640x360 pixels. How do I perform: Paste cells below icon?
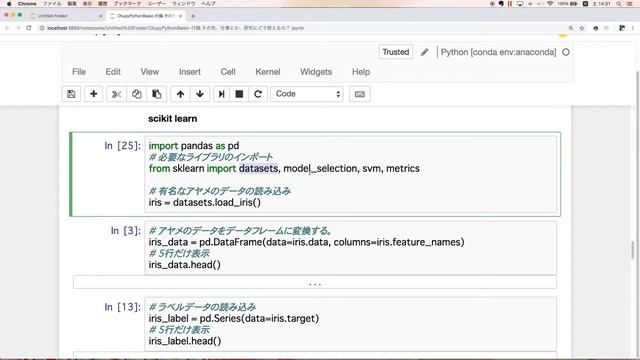click(156, 94)
